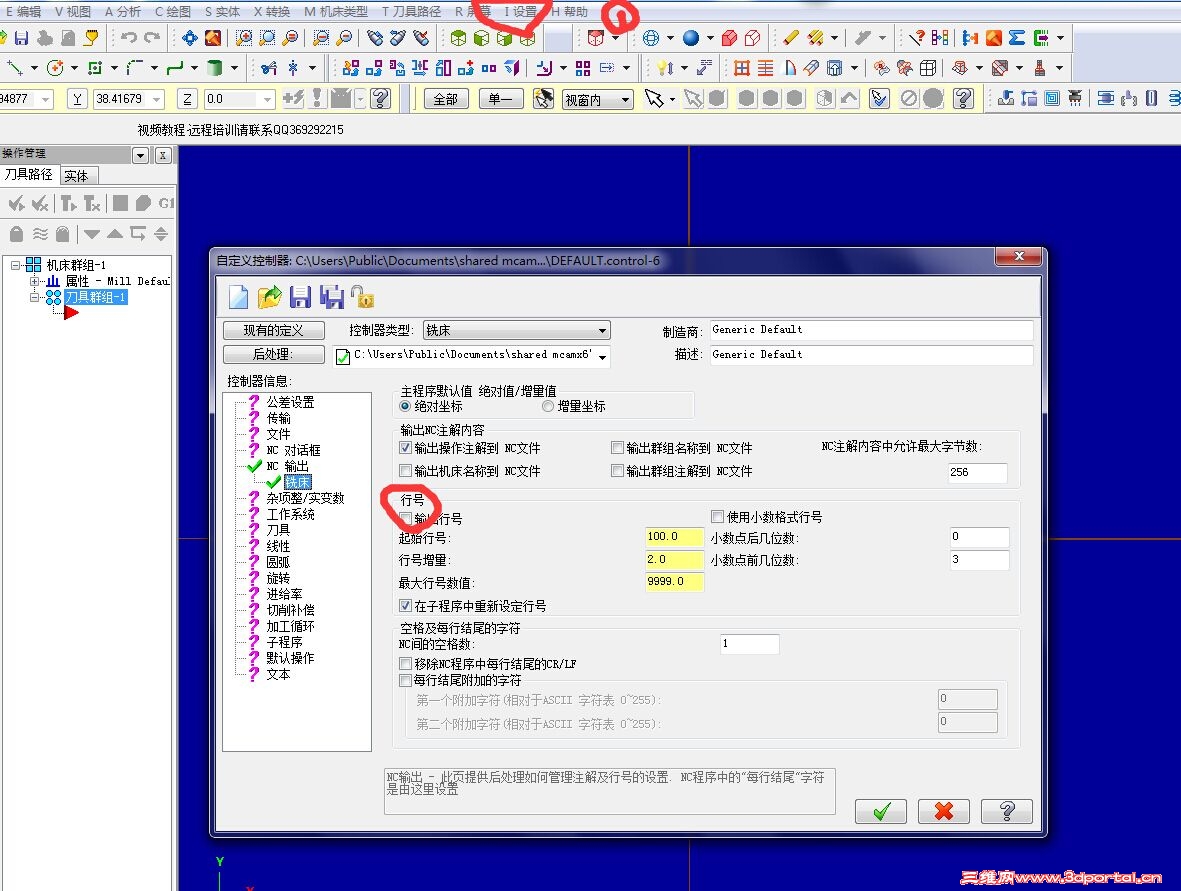Click the wireframe globe icon
The height and width of the screenshot is (891, 1181).
[x=651, y=38]
